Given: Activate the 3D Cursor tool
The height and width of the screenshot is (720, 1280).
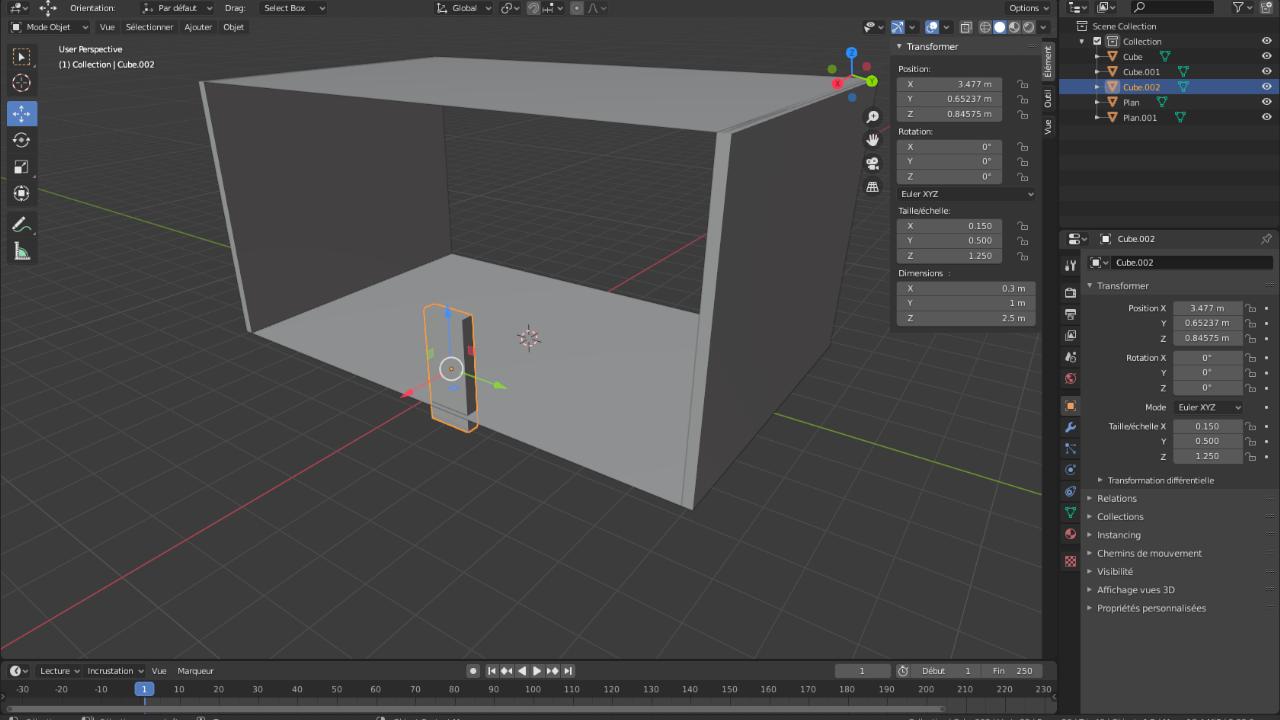Looking at the screenshot, I should [21, 83].
